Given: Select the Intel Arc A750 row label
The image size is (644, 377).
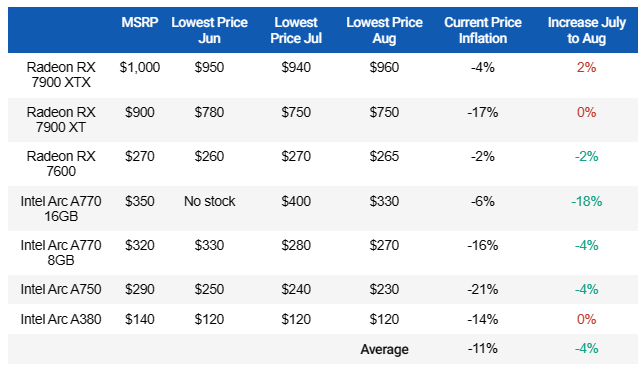Looking at the screenshot, I should (x=61, y=289).
